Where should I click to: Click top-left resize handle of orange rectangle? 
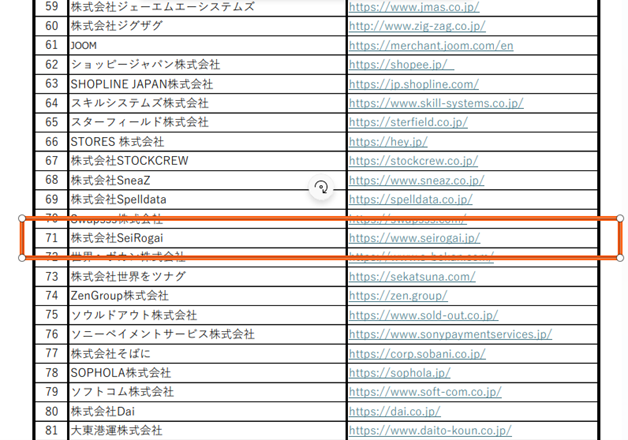tap(22, 218)
